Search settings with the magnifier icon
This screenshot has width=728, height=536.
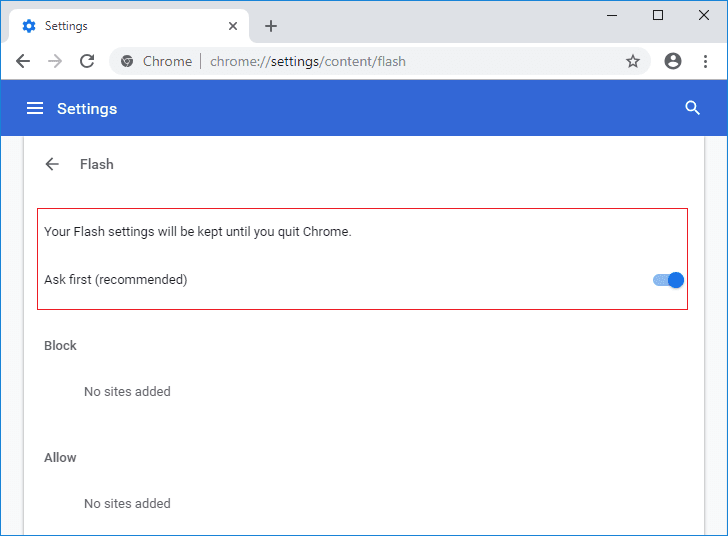coord(692,108)
